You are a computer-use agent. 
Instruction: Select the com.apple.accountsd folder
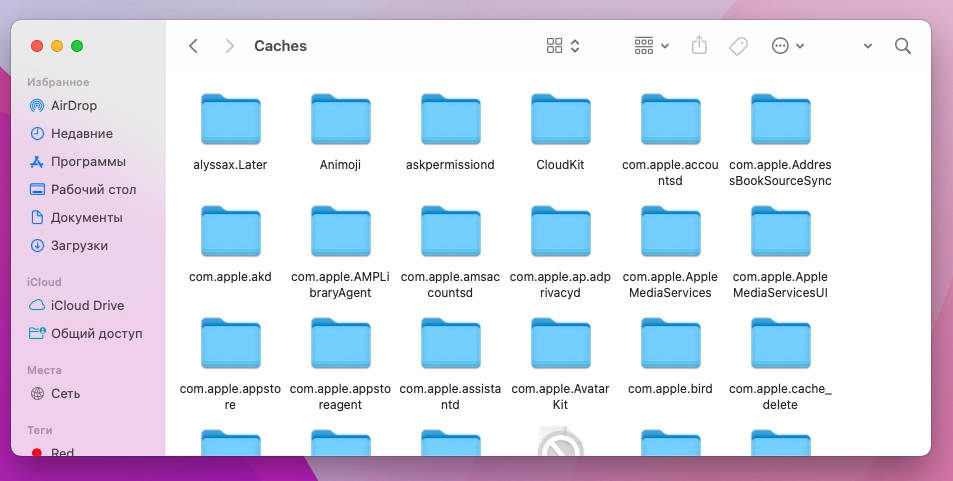pyautogui.click(x=670, y=119)
